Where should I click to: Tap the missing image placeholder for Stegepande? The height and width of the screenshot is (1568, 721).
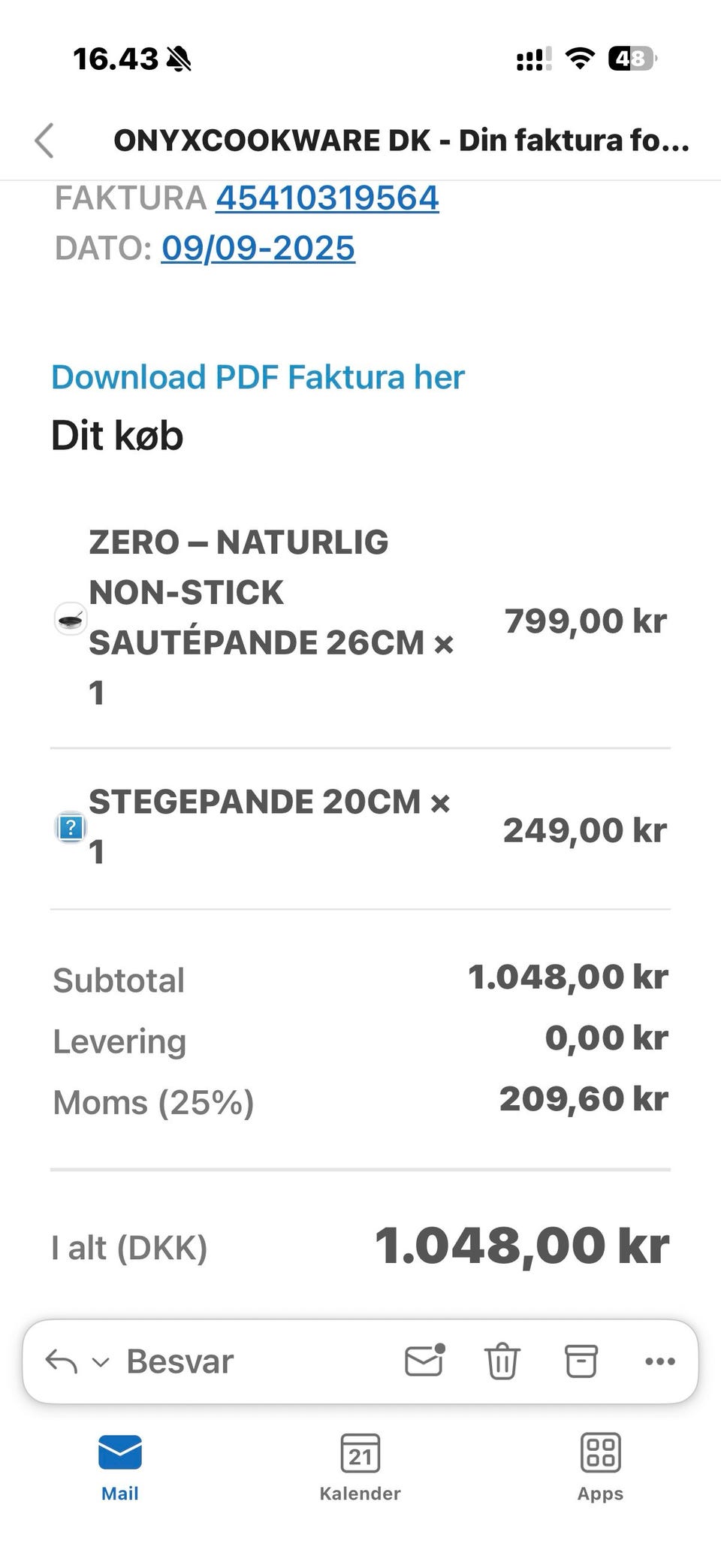tap(71, 828)
